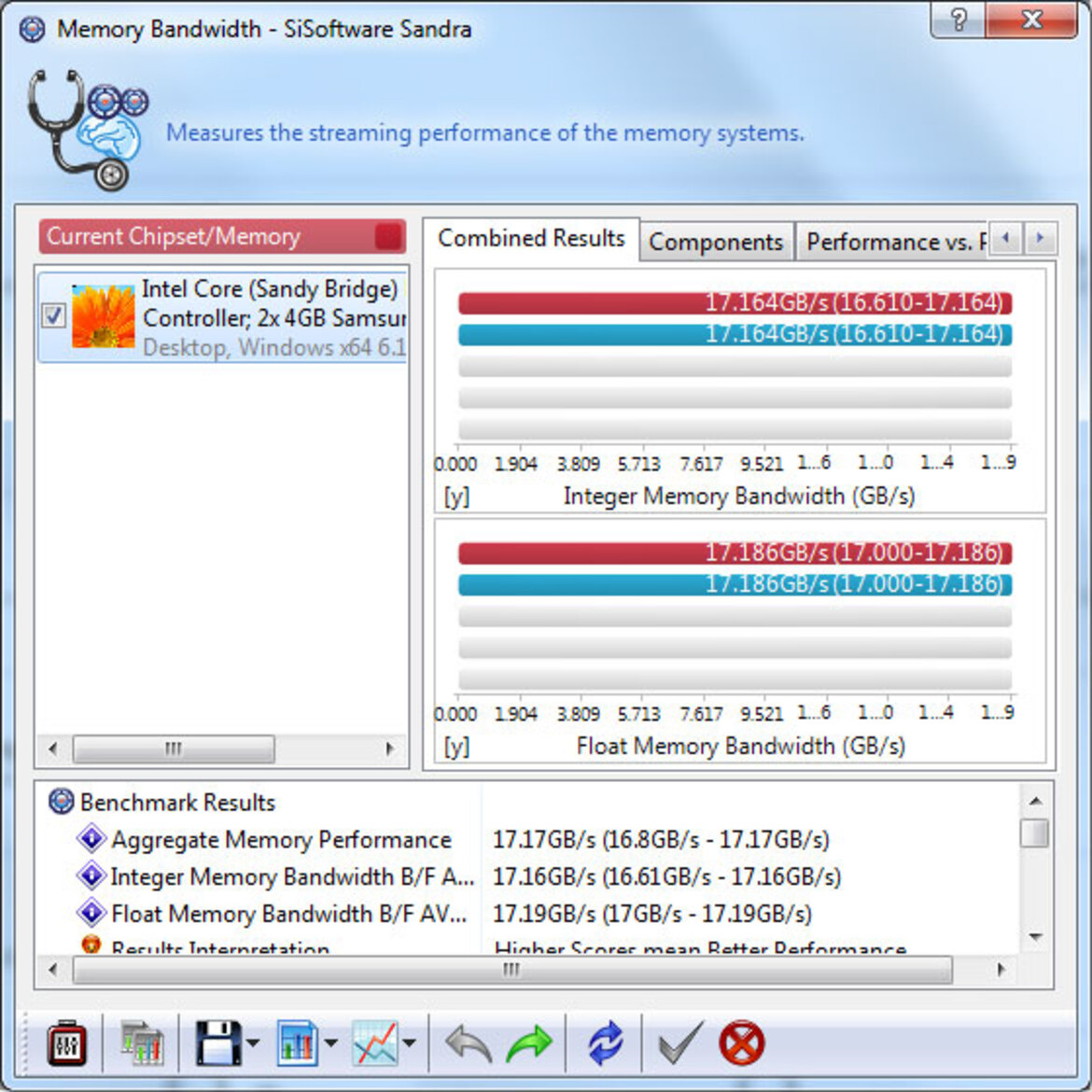This screenshot has width=1092, height=1092.
Task: Toggle the Intel Core Sandy Bridge checkbox
Action: pos(53,316)
